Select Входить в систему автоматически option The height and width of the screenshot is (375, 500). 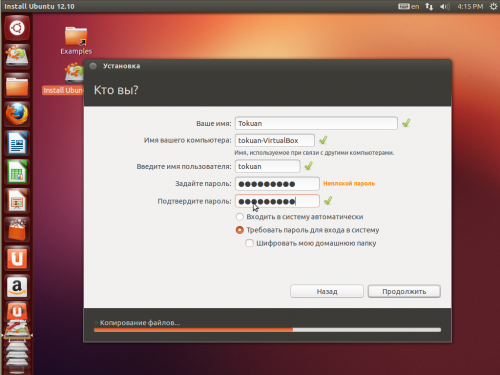299,217
